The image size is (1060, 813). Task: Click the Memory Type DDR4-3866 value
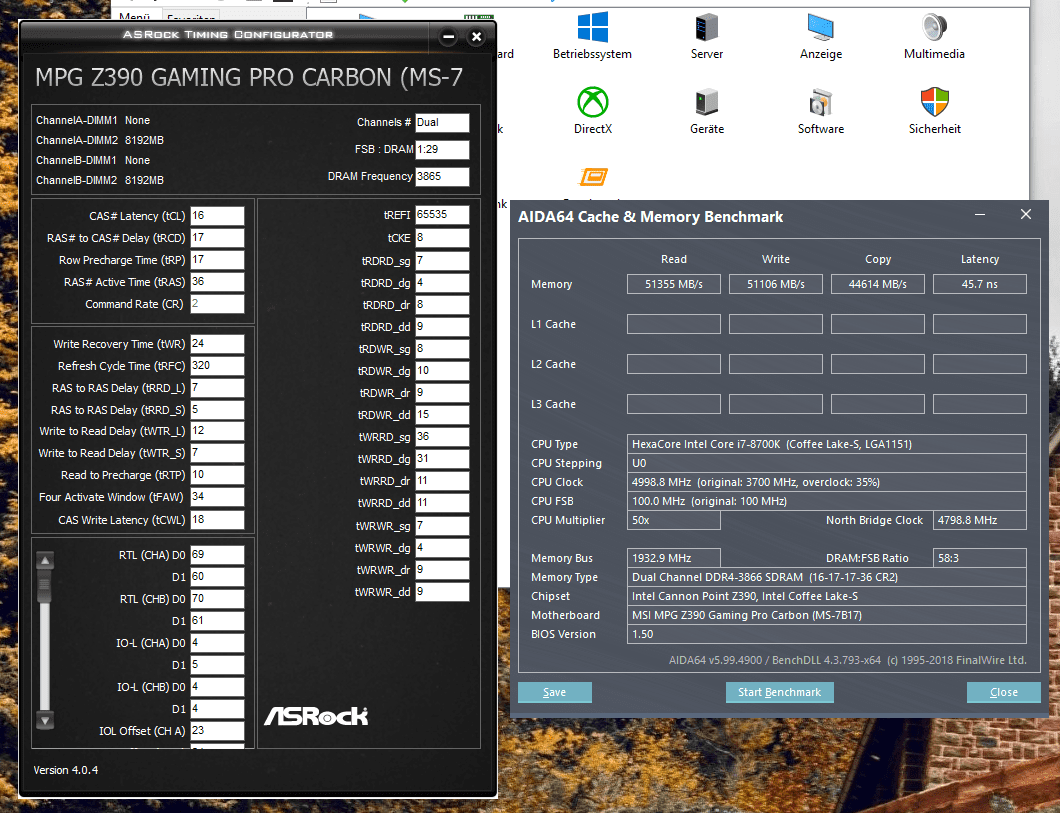click(827, 577)
